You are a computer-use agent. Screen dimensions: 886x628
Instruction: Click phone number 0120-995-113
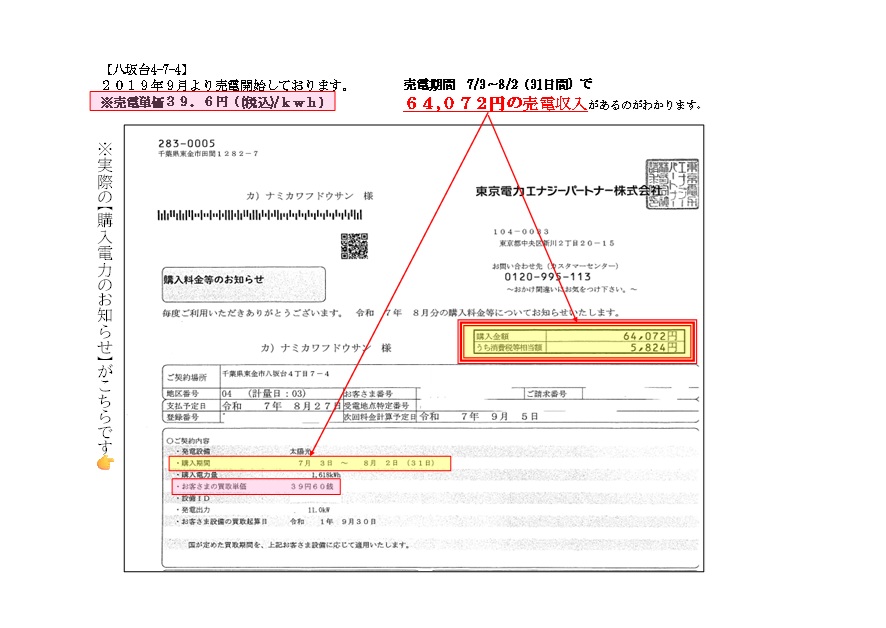click(550, 277)
